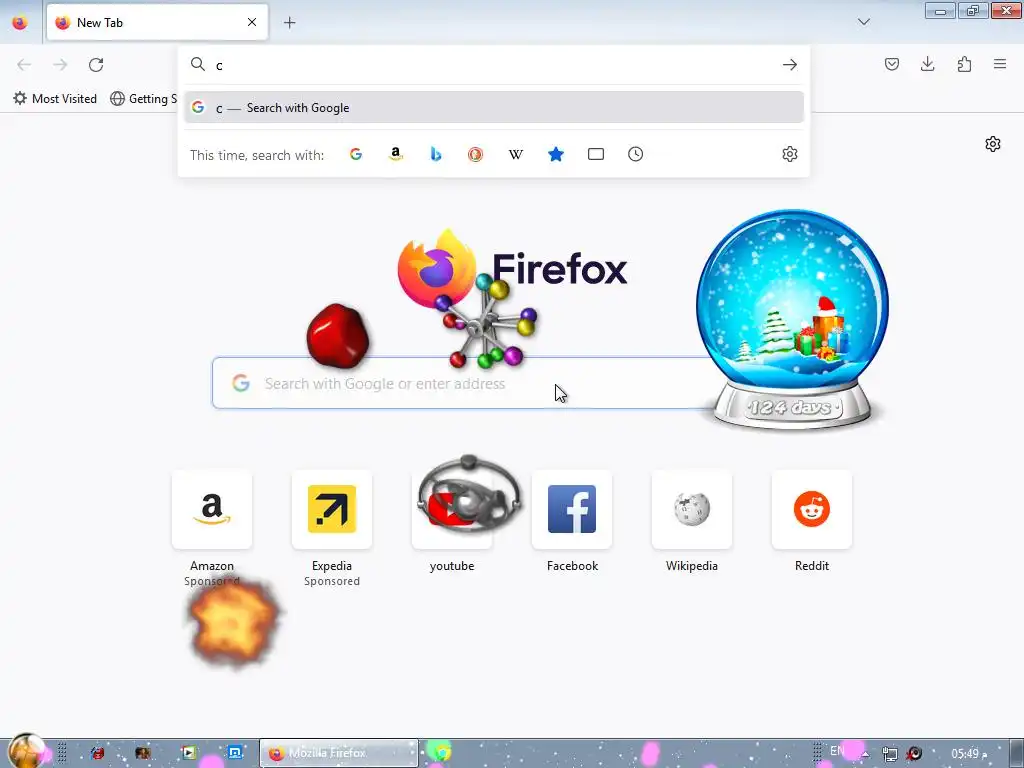This screenshot has height=768, width=1024.
Task: Open the youtube shortcut label
Action: [452, 566]
